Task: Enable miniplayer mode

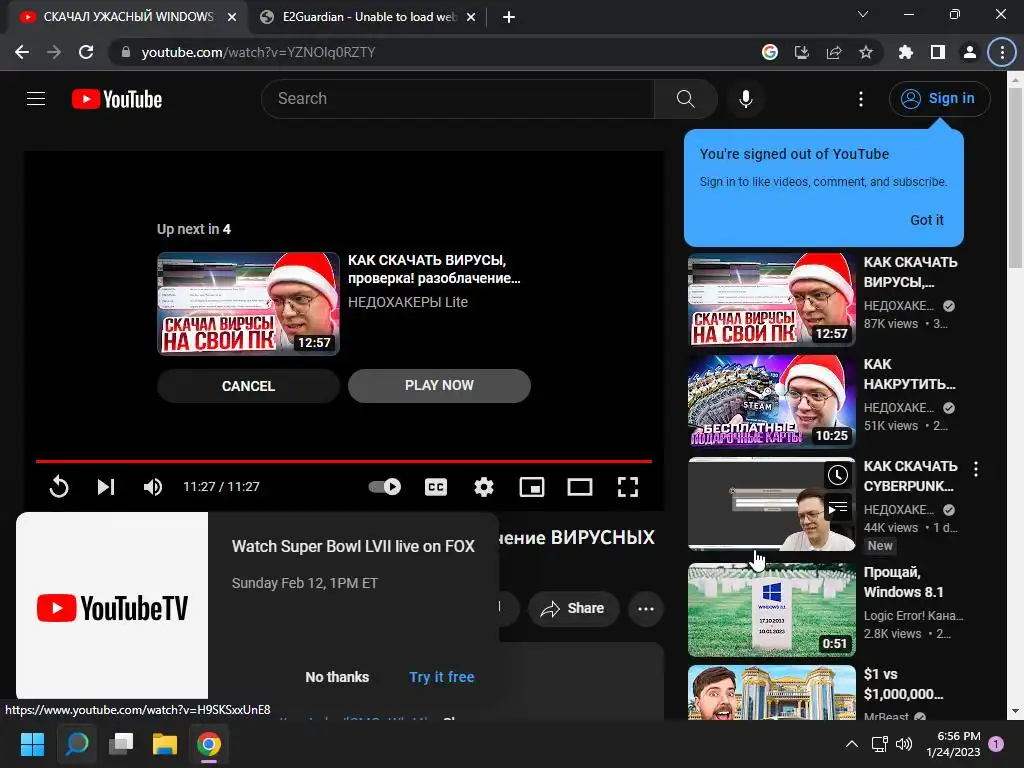Action: pyautogui.click(x=532, y=487)
